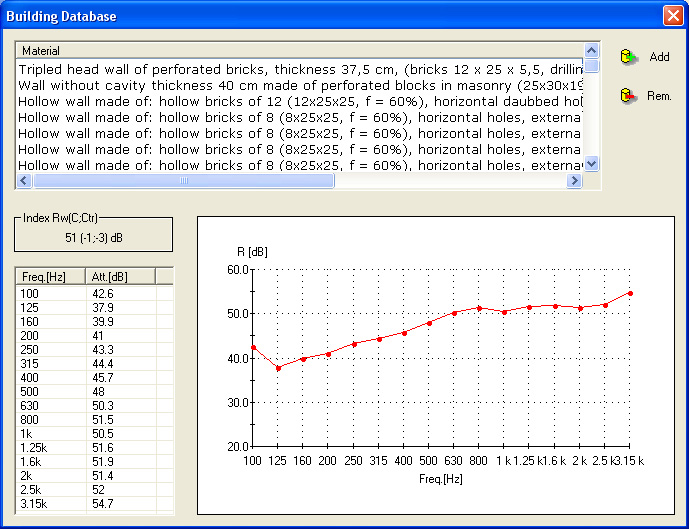Select the 'Wall without cavity thickness 40 cm' row
Image resolution: width=689 pixels, height=529 pixels.
point(300,85)
